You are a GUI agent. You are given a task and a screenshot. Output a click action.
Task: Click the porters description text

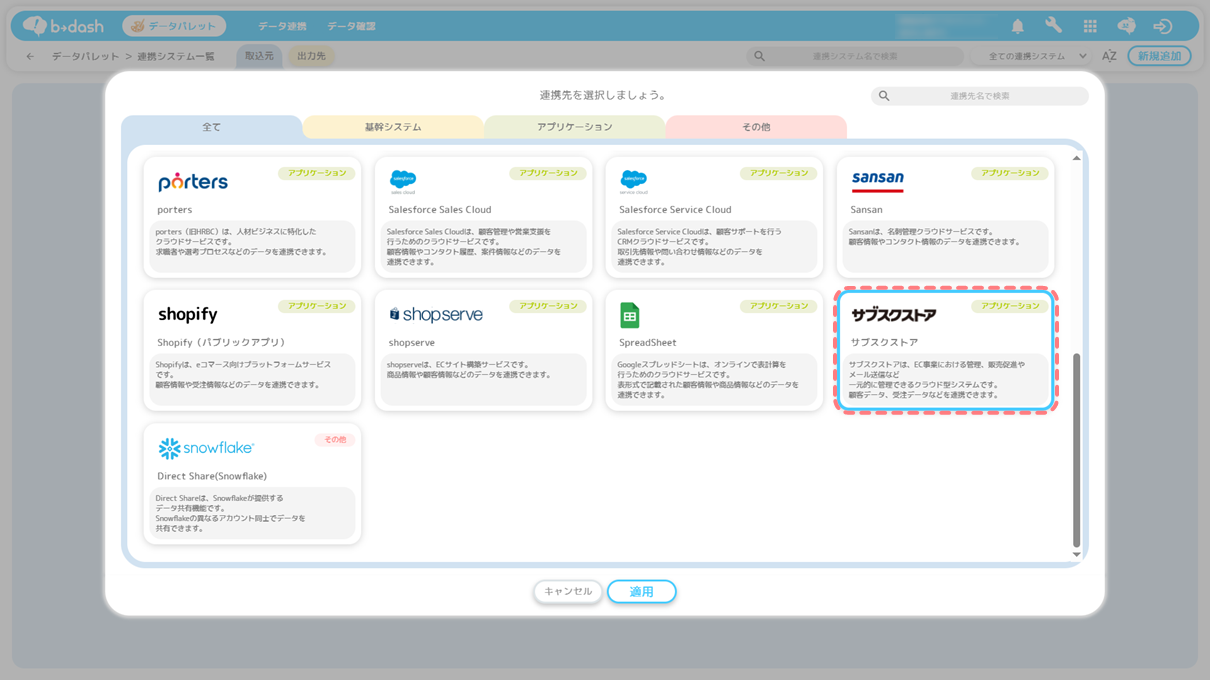tap(243, 242)
